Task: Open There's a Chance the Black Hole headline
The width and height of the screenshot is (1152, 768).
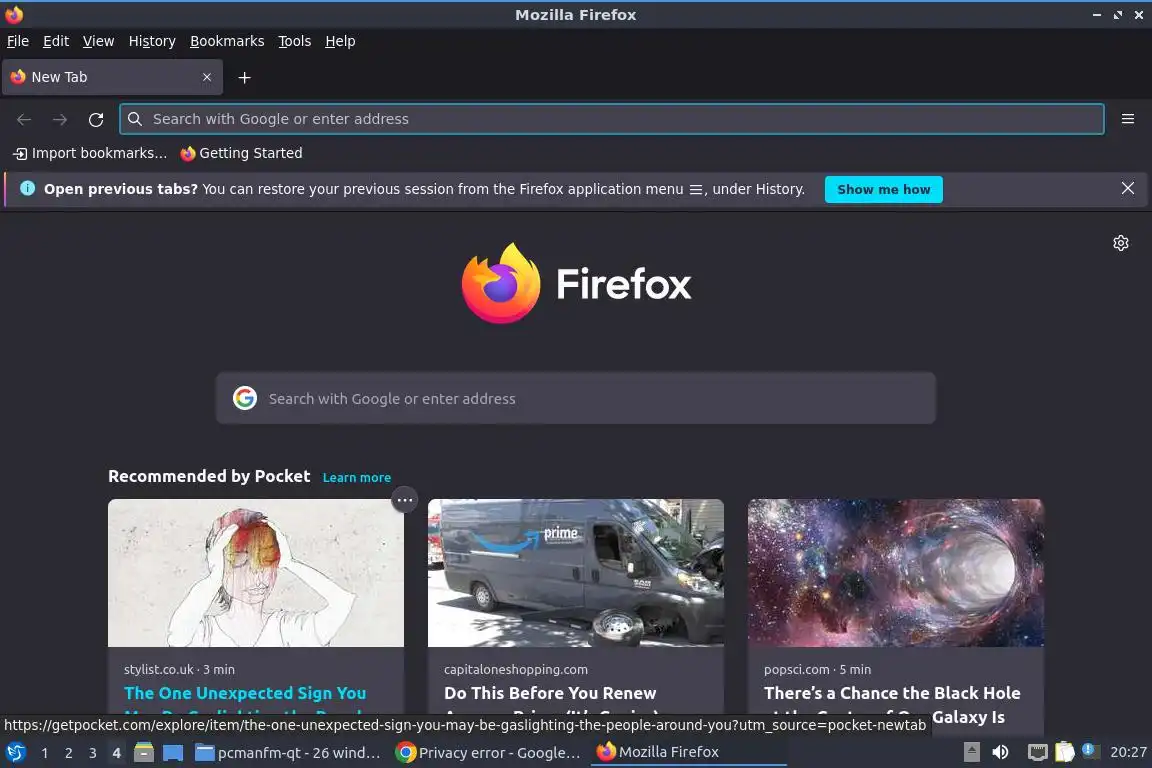Action: pyautogui.click(x=892, y=693)
